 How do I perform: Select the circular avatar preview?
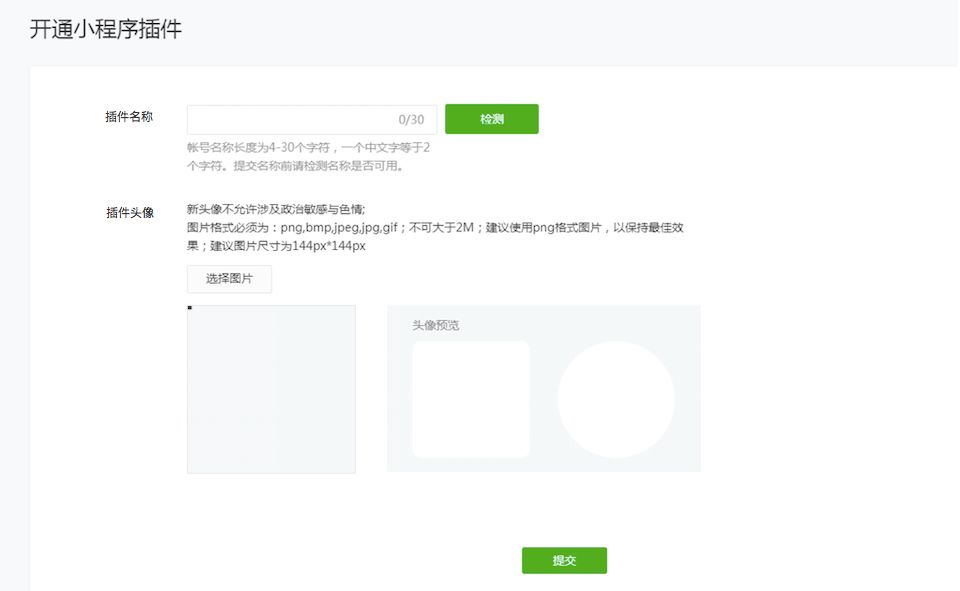(616, 399)
